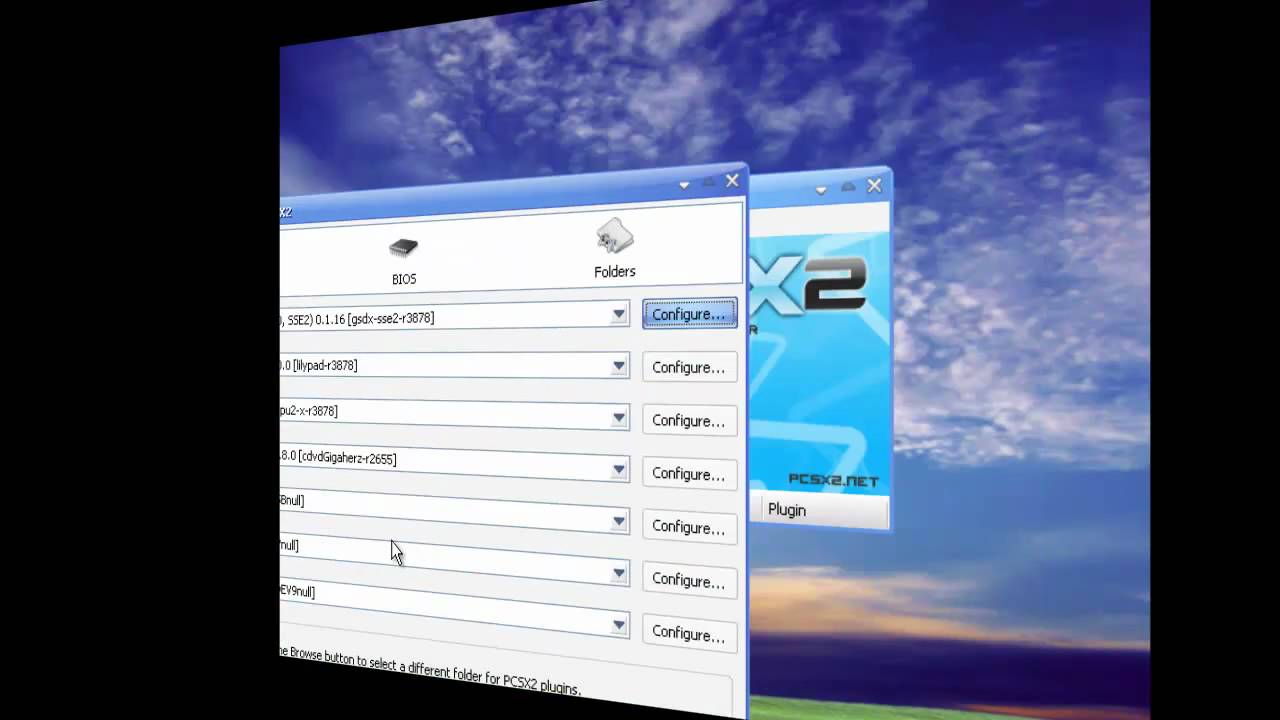Close the plugin settings dialog
Image resolution: width=1280 pixels, height=720 pixels.
click(x=732, y=181)
